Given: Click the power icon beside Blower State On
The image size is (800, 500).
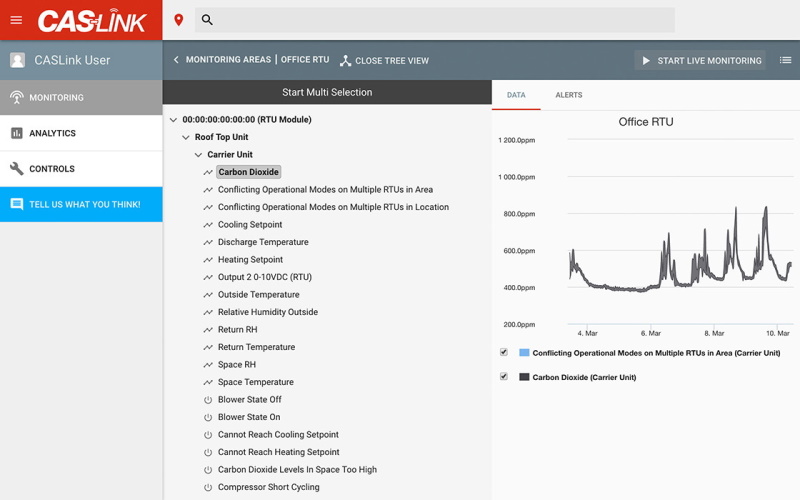Looking at the screenshot, I should (208, 417).
